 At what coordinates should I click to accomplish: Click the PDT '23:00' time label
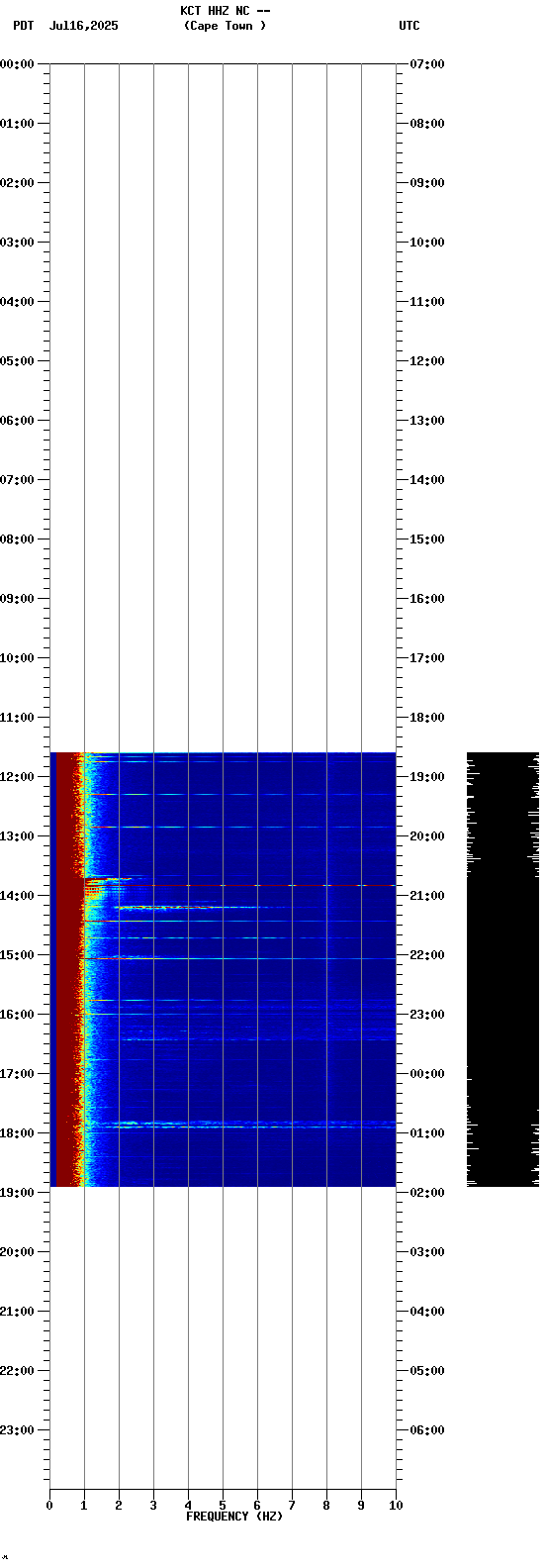pos(18,1430)
